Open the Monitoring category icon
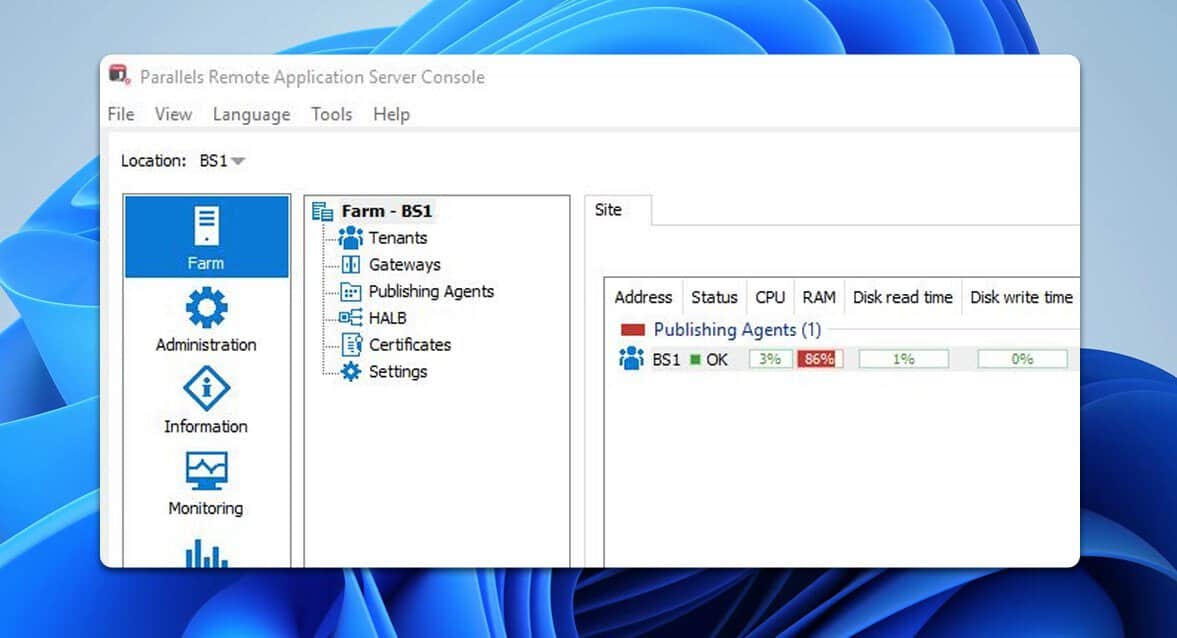The height and width of the screenshot is (638, 1177). [206, 471]
